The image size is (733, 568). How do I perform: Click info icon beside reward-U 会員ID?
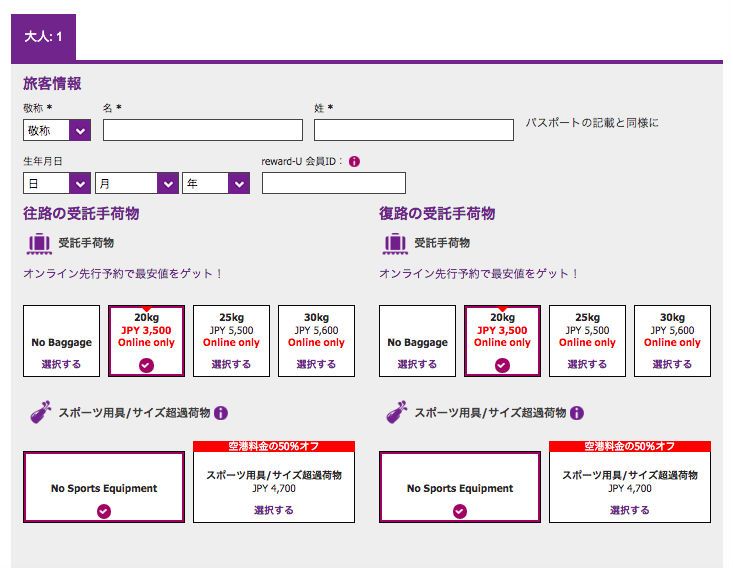point(355,161)
